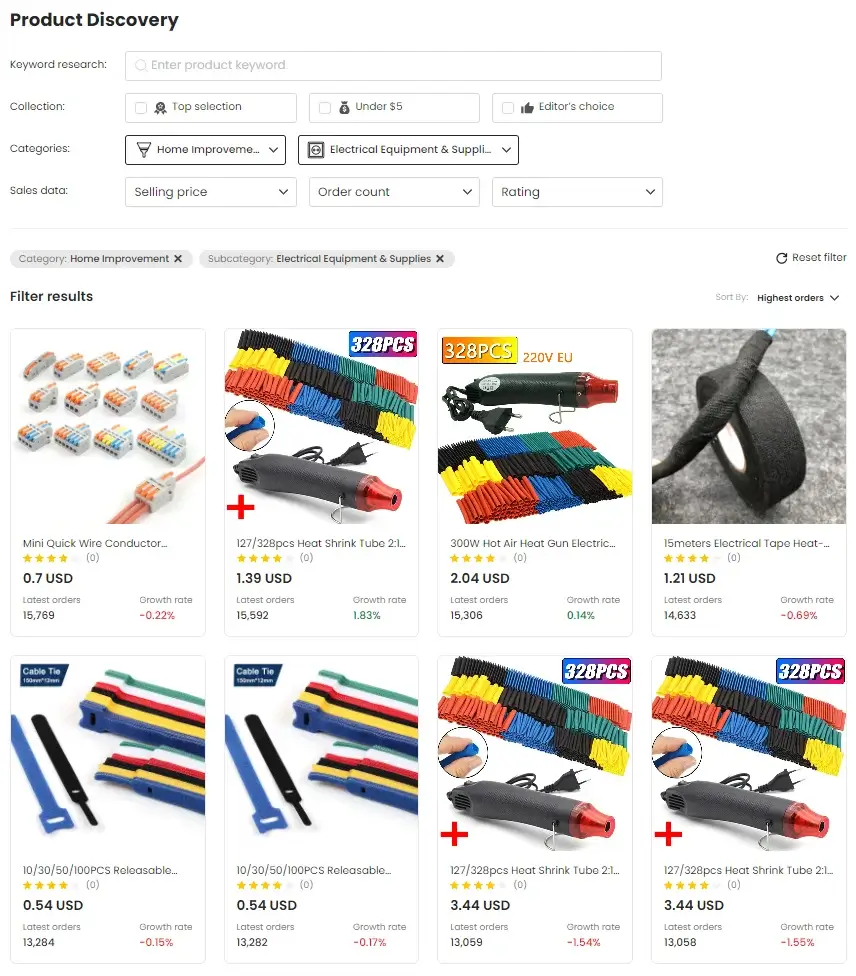Open the Mini Quick Wire Conductor product title
The width and height of the screenshot is (856, 976).
95,543
